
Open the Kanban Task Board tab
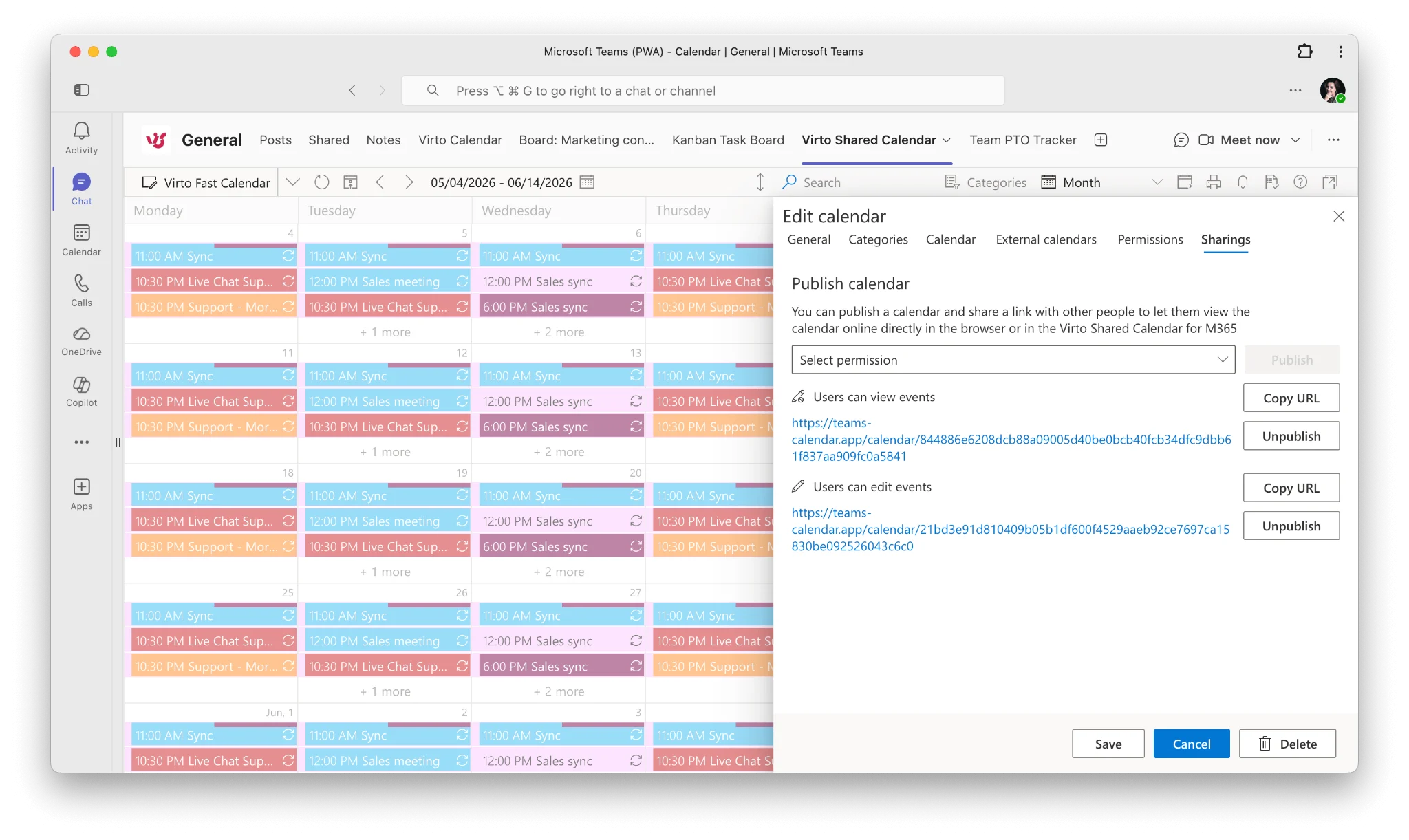(x=728, y=140)
